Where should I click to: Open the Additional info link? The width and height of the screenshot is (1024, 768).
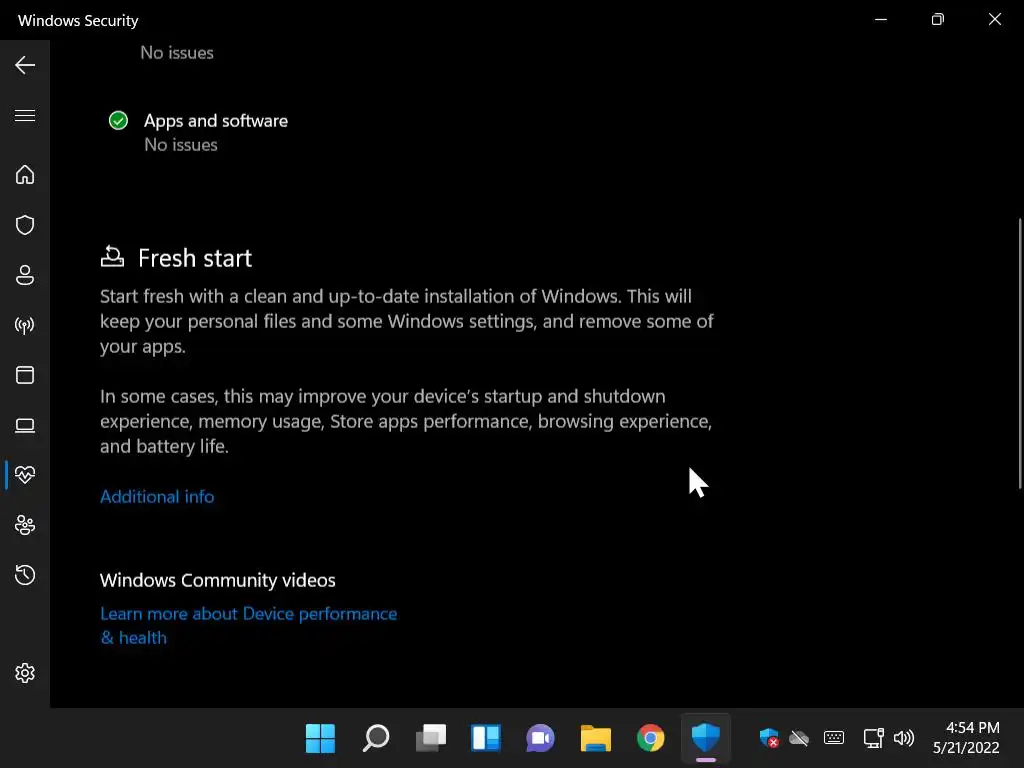[157, 496]
